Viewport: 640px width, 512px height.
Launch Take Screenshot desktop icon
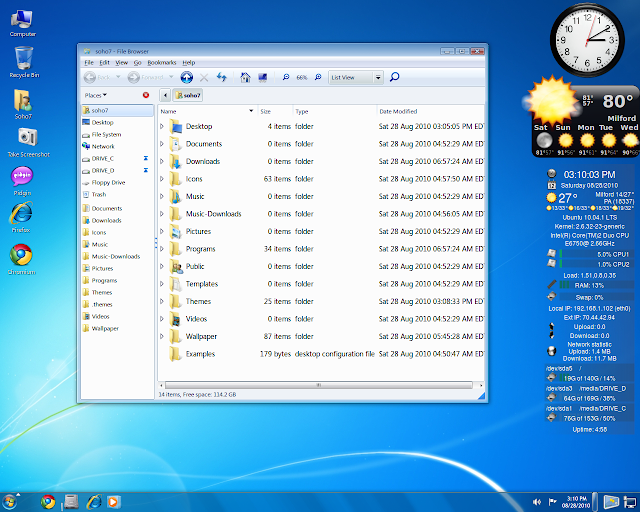tap(28, 142)
